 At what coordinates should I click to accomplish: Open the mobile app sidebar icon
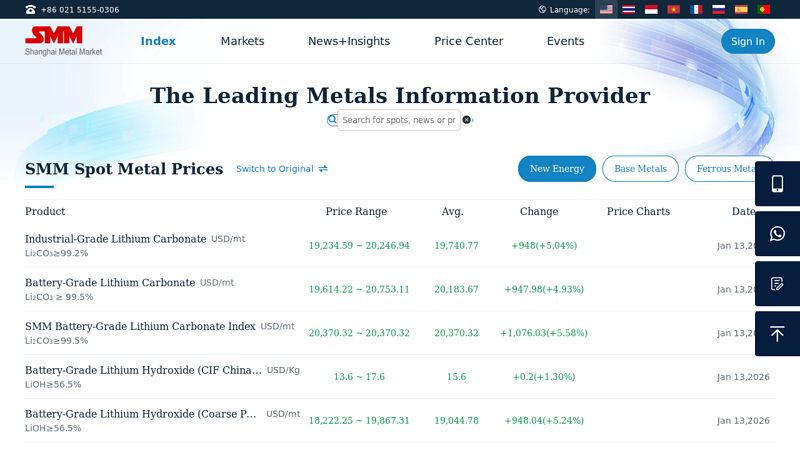tap(777, 184)
